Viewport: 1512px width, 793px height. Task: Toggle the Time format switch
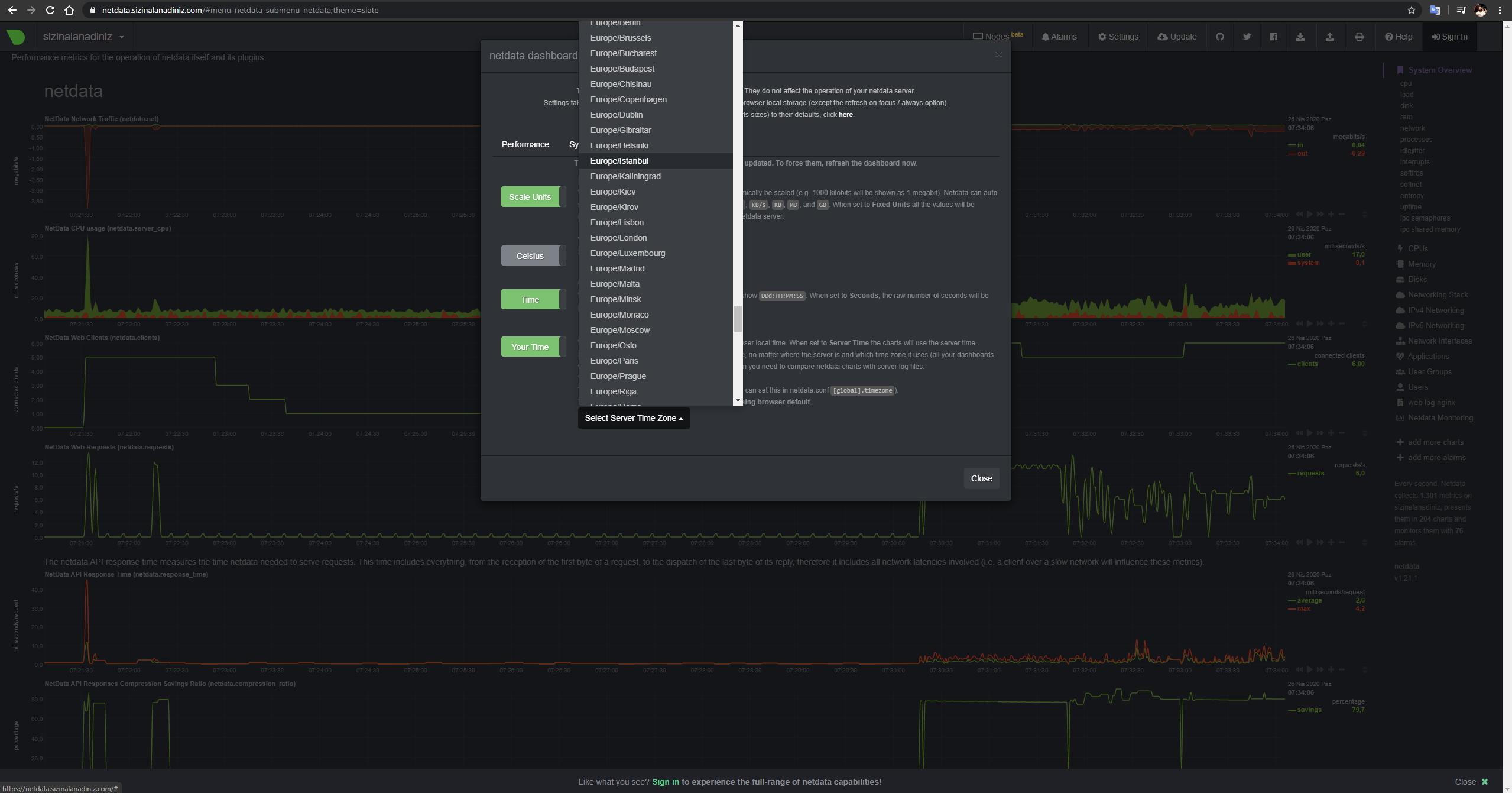pyautogui.click(x=533, y=300)
